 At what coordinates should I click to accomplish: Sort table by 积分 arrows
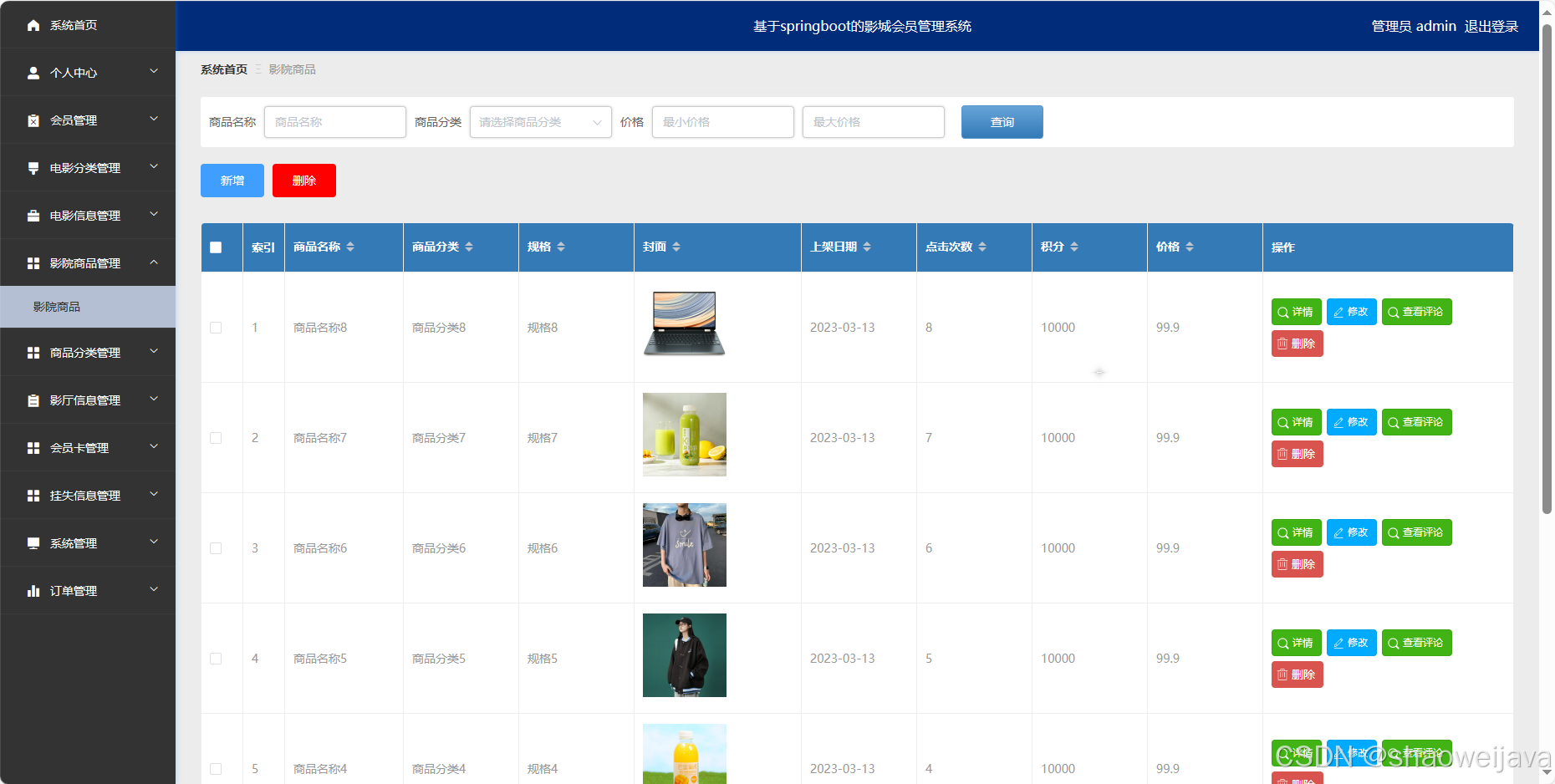(x=1074, y=247)
